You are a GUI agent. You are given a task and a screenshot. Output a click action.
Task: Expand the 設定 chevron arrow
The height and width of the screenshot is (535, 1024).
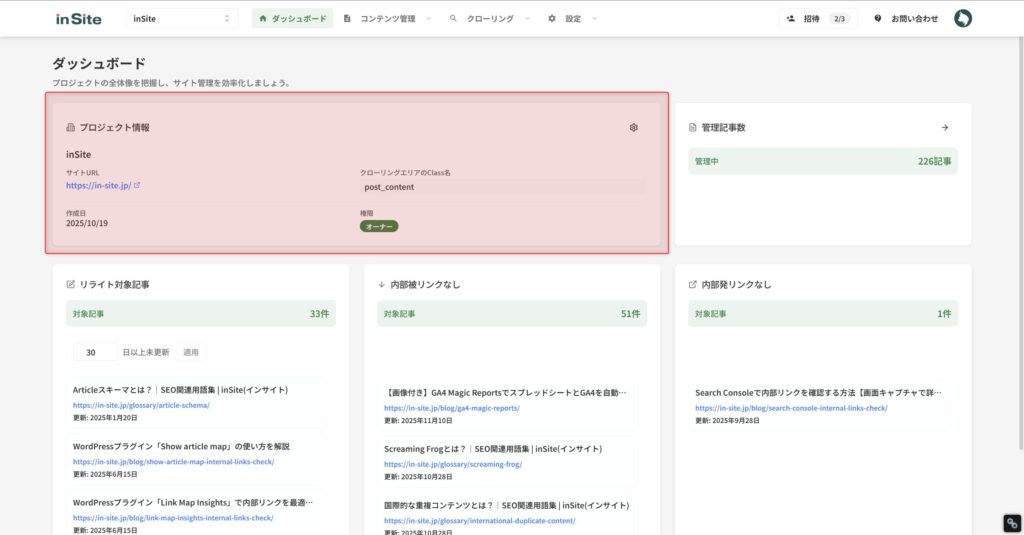[594, 18]
